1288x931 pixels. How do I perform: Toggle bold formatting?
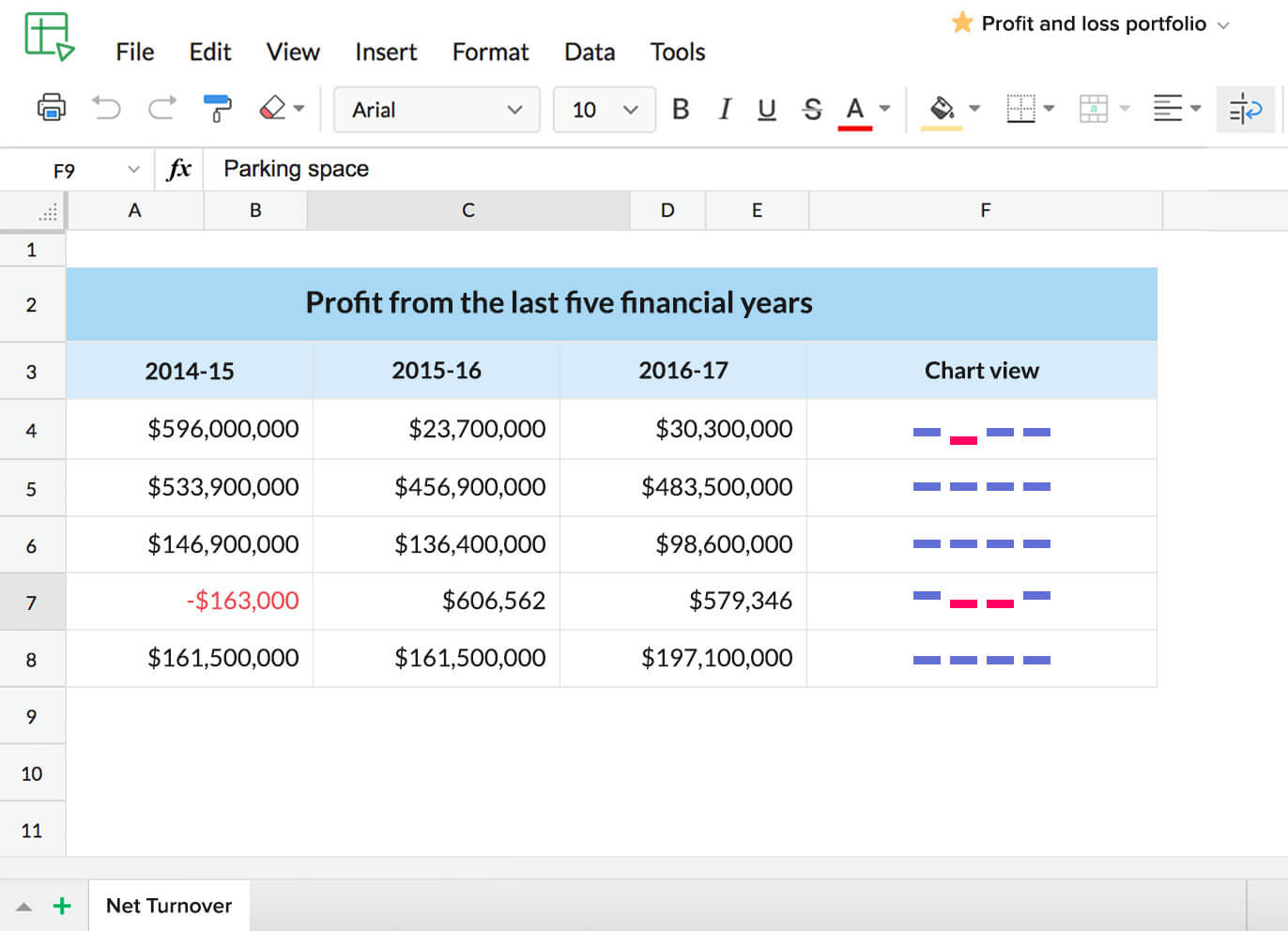[x=680, y=110]
